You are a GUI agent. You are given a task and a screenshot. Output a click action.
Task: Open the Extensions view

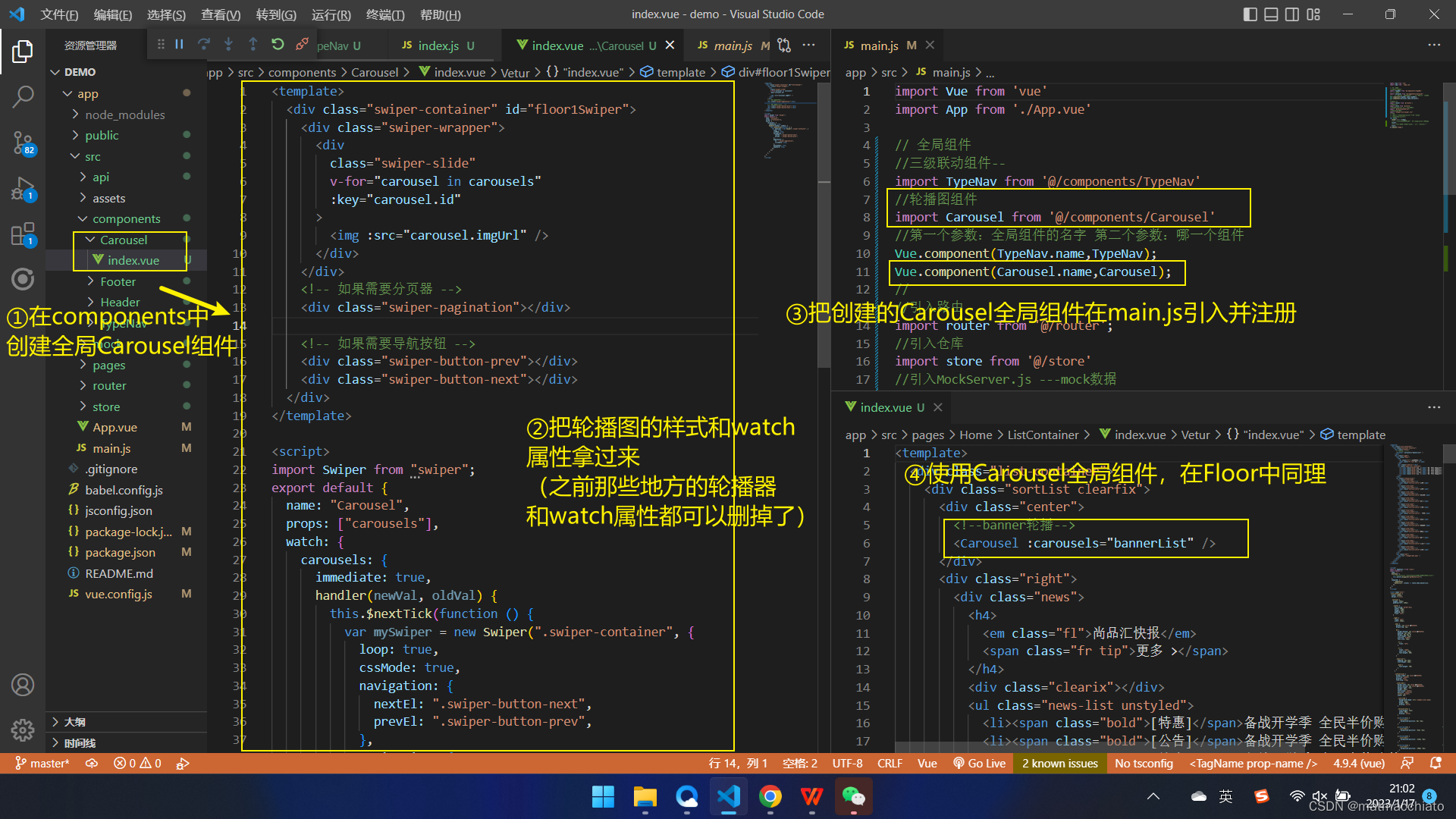coord(23,234)
